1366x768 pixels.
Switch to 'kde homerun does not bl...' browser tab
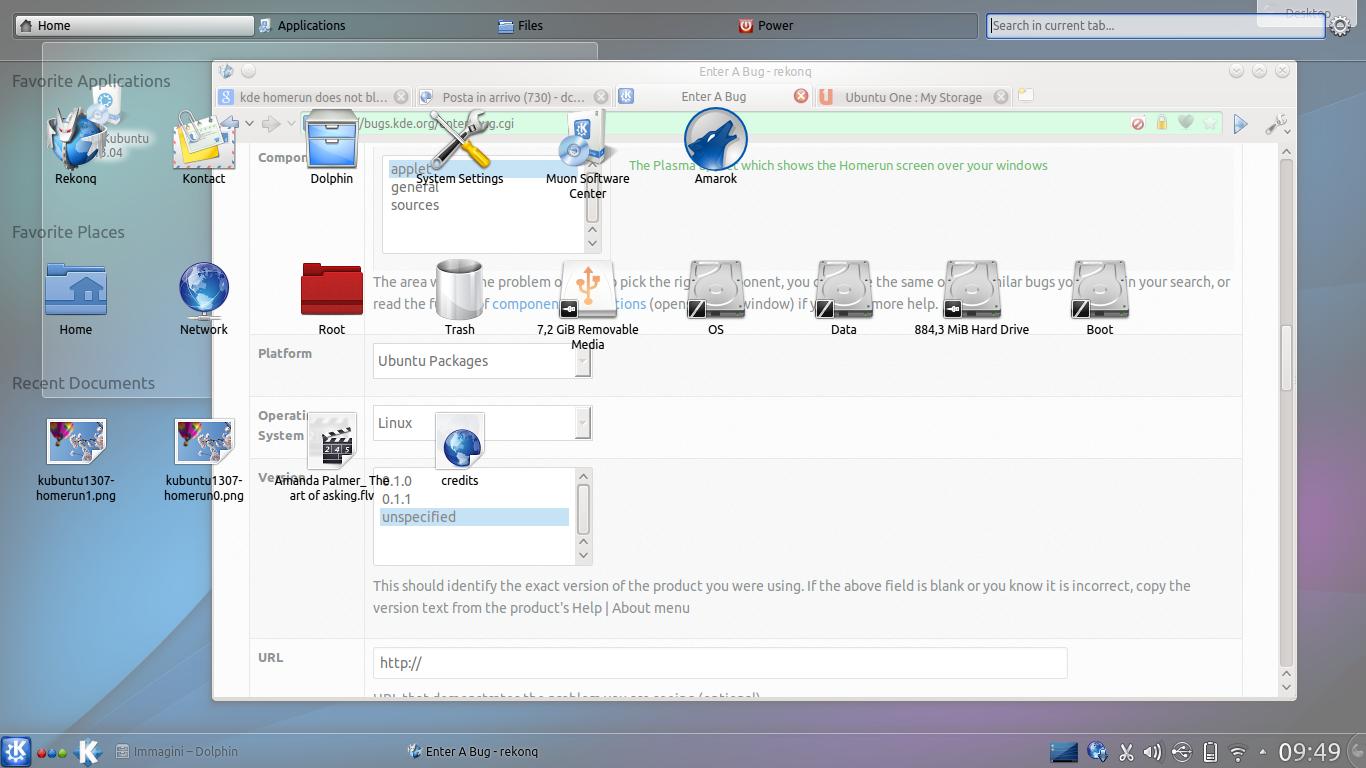(x=314, y=97)
